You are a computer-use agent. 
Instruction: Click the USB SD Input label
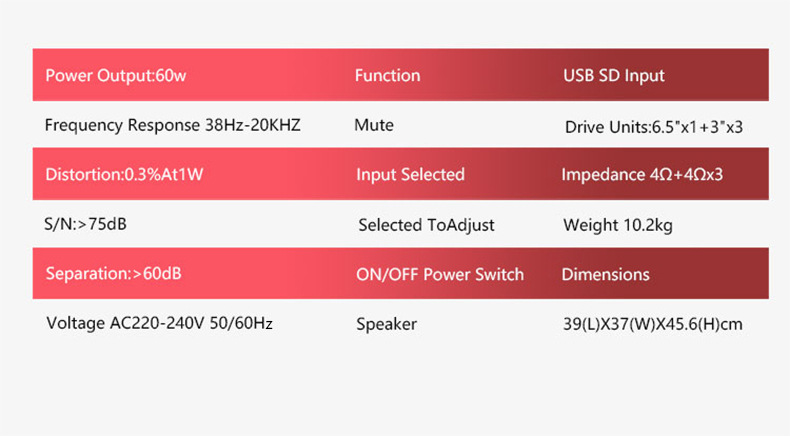tap(613, 76)
